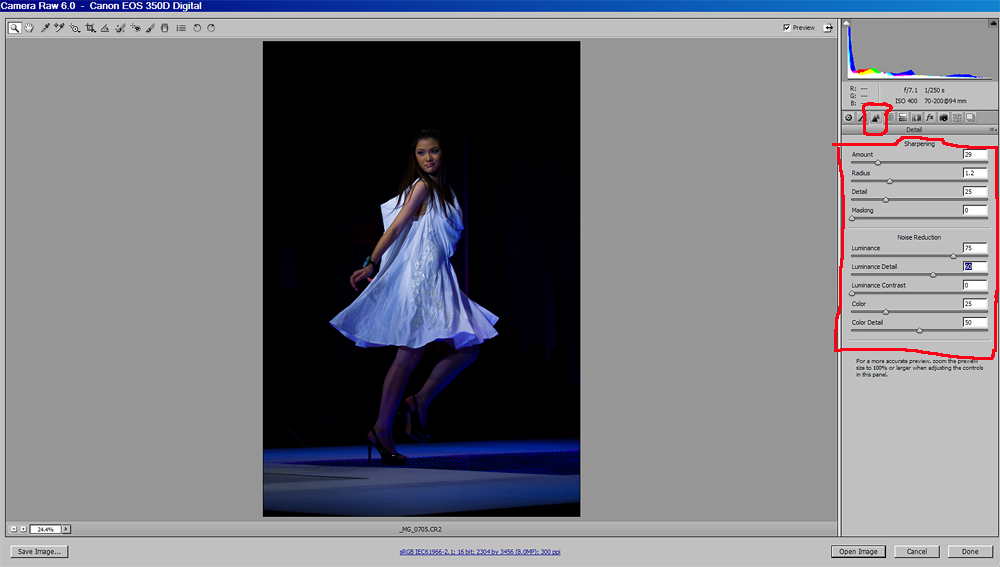Screen dimensions: 1000x567
Task: Choose the Red Eye Removal tool
Action: point(135,28)
